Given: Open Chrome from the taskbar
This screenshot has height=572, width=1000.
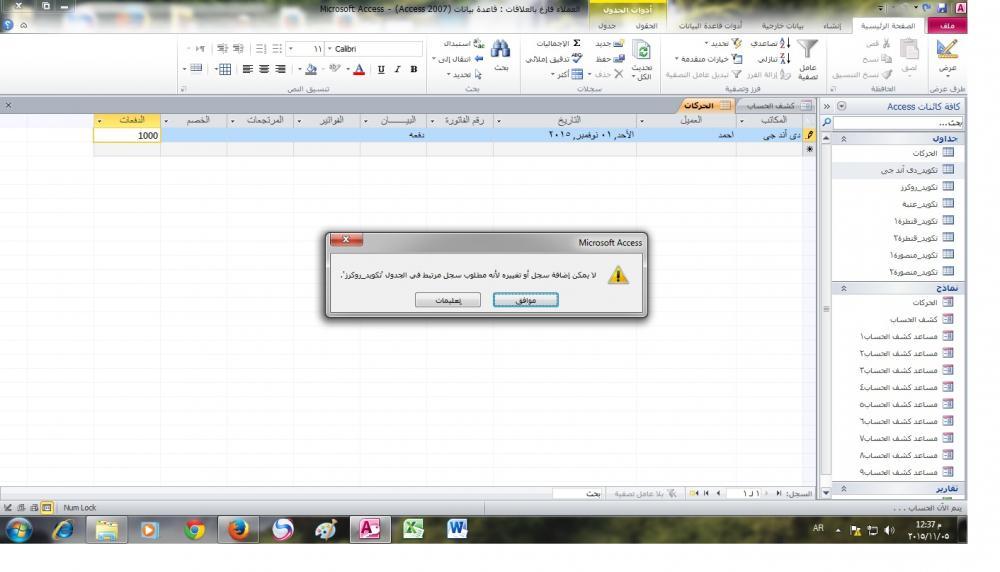Looking at the screenshot, I should (x=195, y=529).
